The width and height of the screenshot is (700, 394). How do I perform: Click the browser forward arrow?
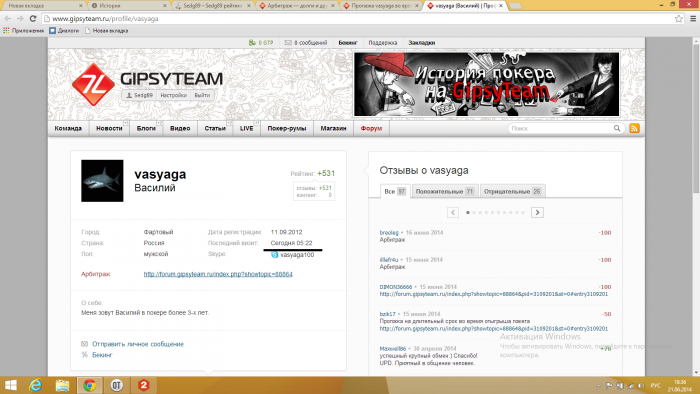(20, 18)
